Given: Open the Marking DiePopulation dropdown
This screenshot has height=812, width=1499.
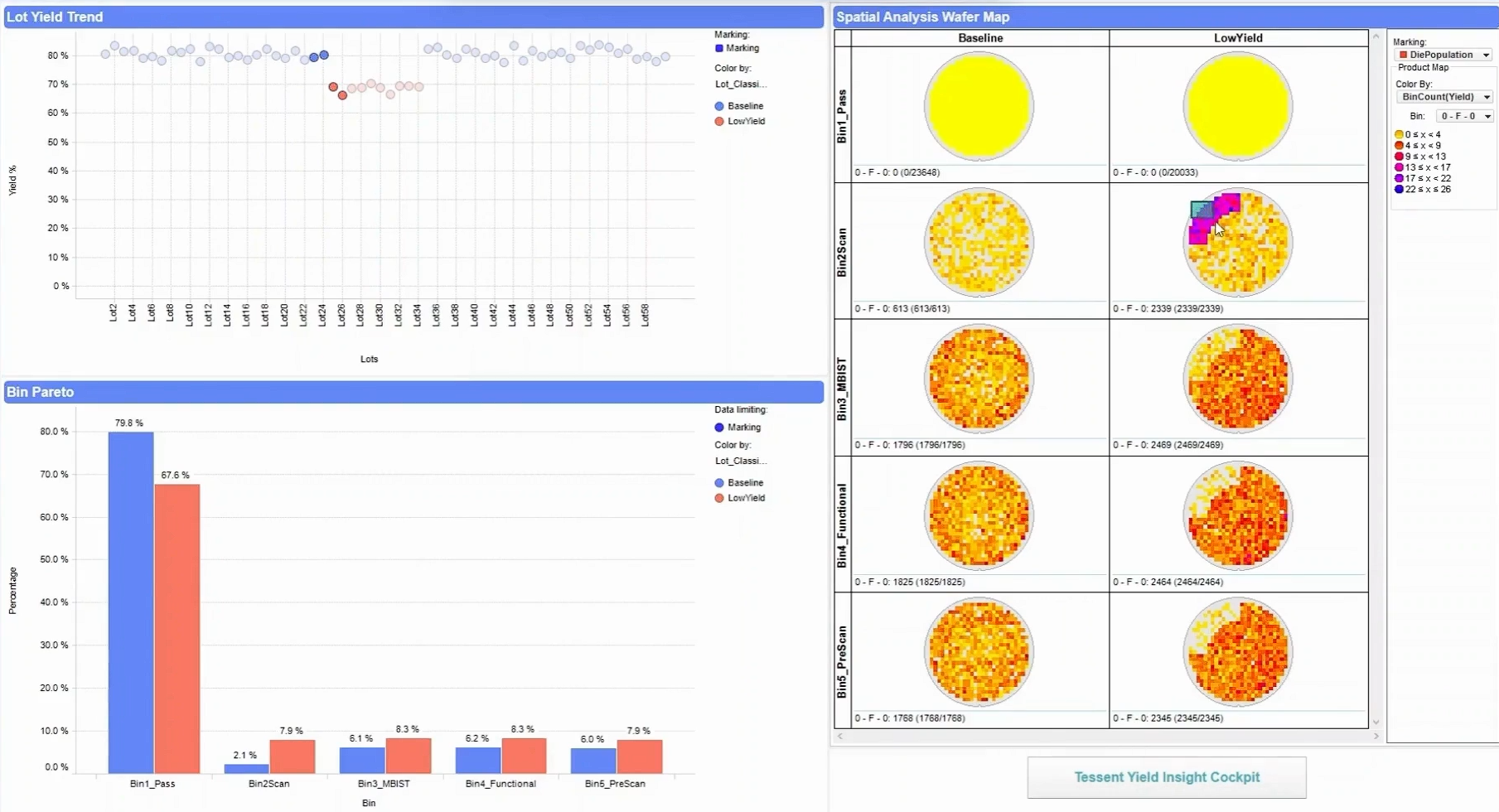Looking at the screenshot, I should [x=1443, y=55].
